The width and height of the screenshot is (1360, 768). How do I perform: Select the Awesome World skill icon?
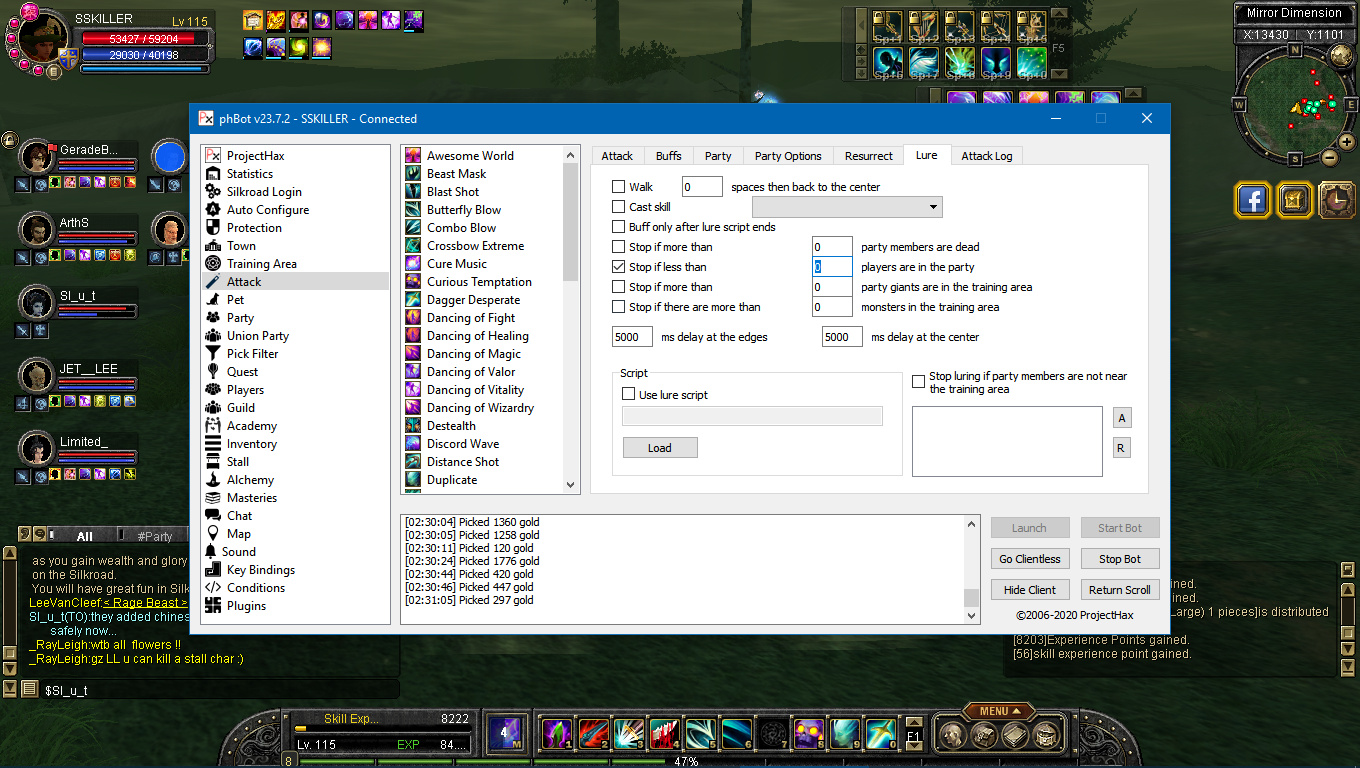413,156
